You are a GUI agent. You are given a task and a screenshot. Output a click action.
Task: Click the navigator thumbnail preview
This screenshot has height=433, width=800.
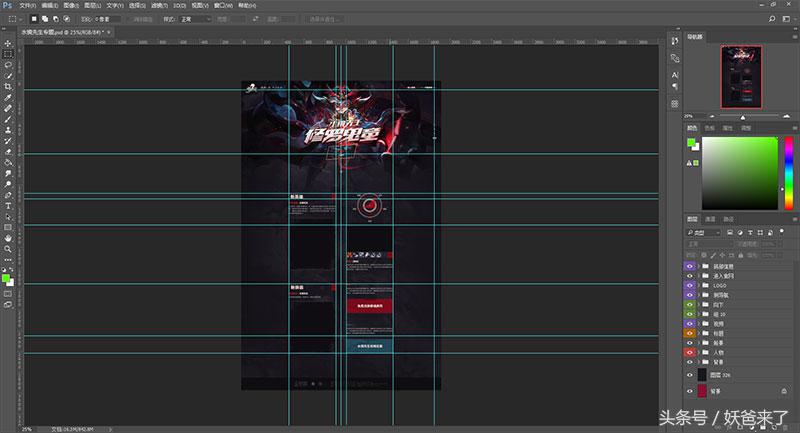[x=742, y=77]
